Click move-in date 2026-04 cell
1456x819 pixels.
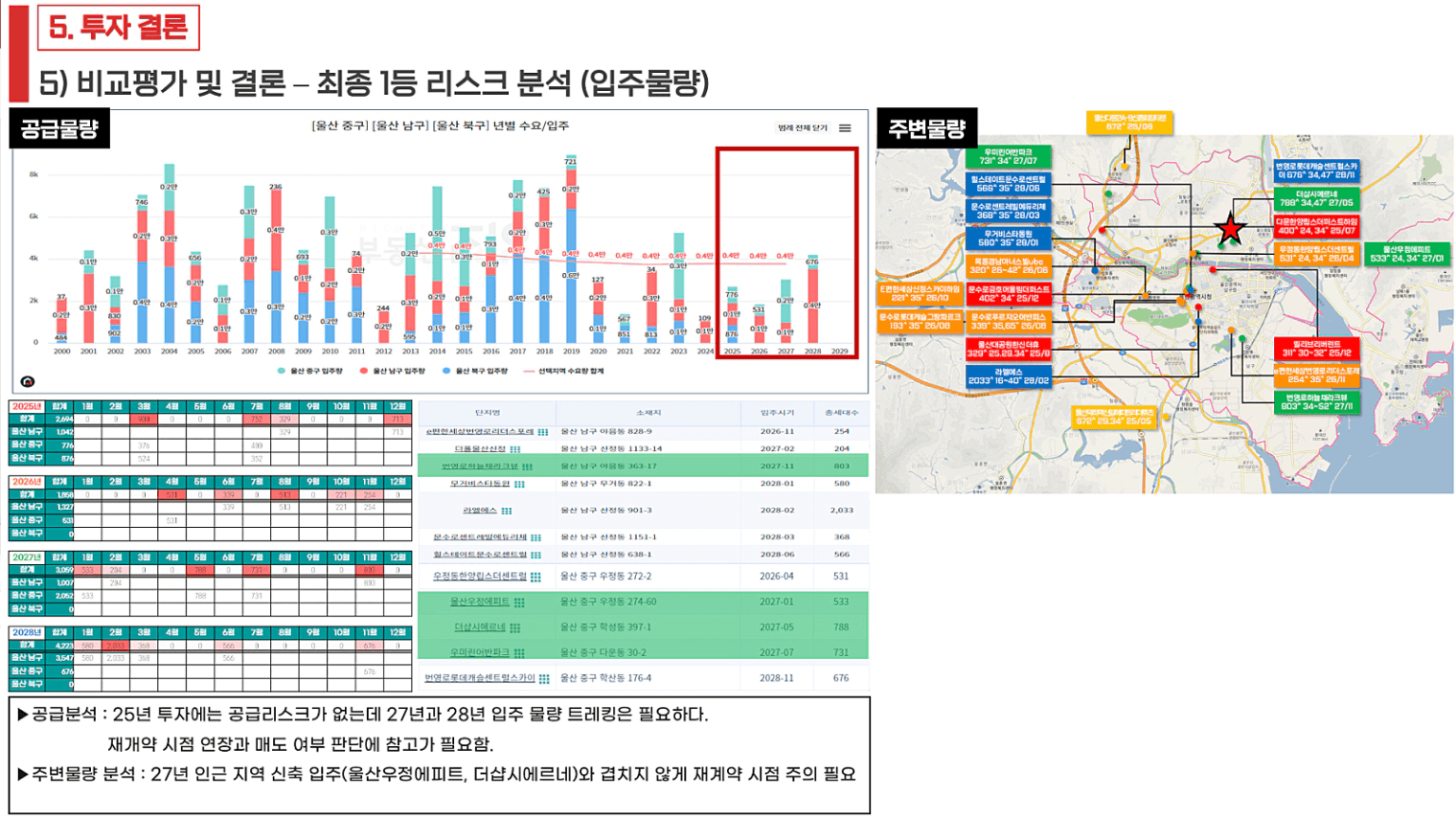[x=777, y=576]
